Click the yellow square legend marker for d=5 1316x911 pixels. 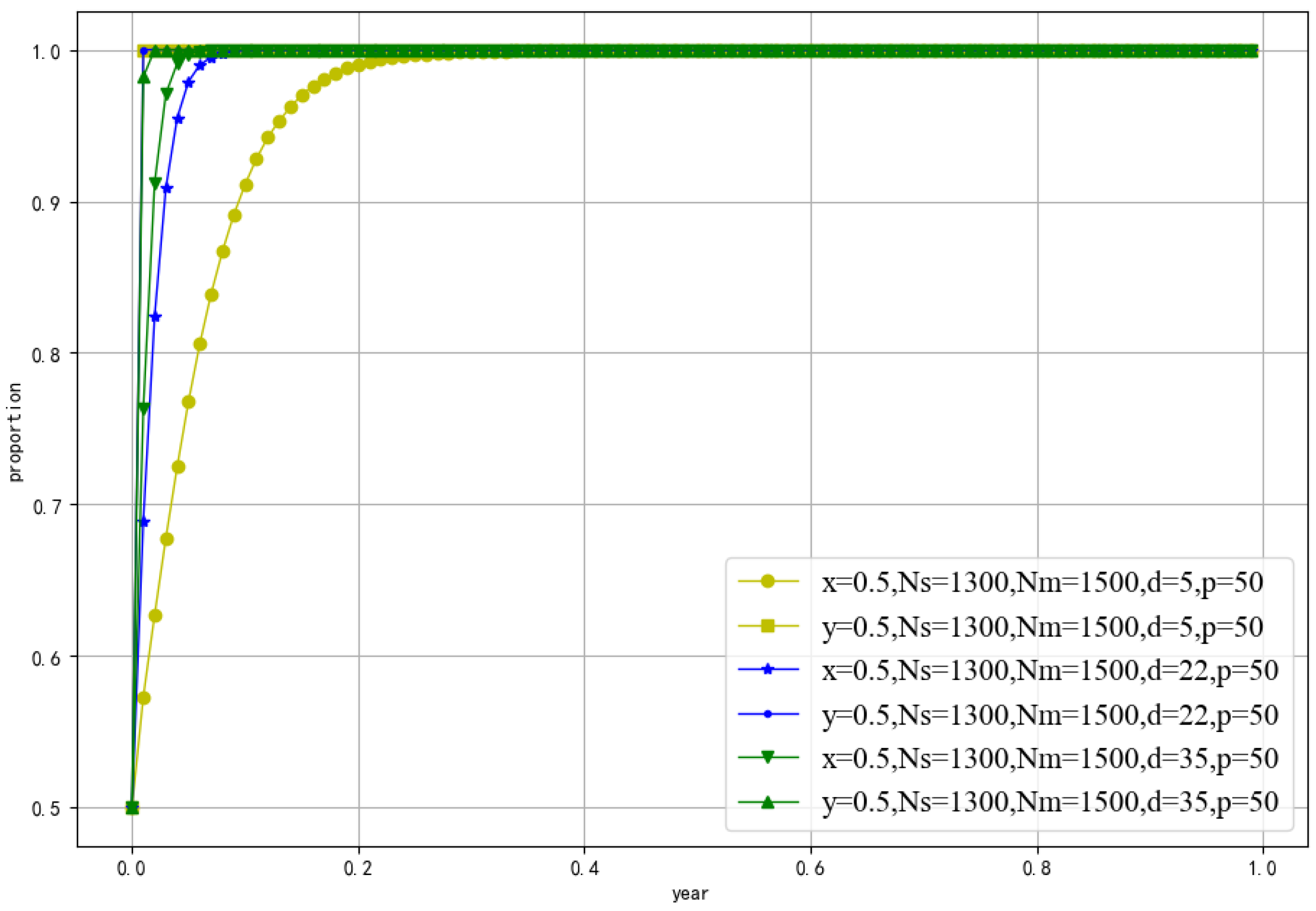(x=767, y=625)
